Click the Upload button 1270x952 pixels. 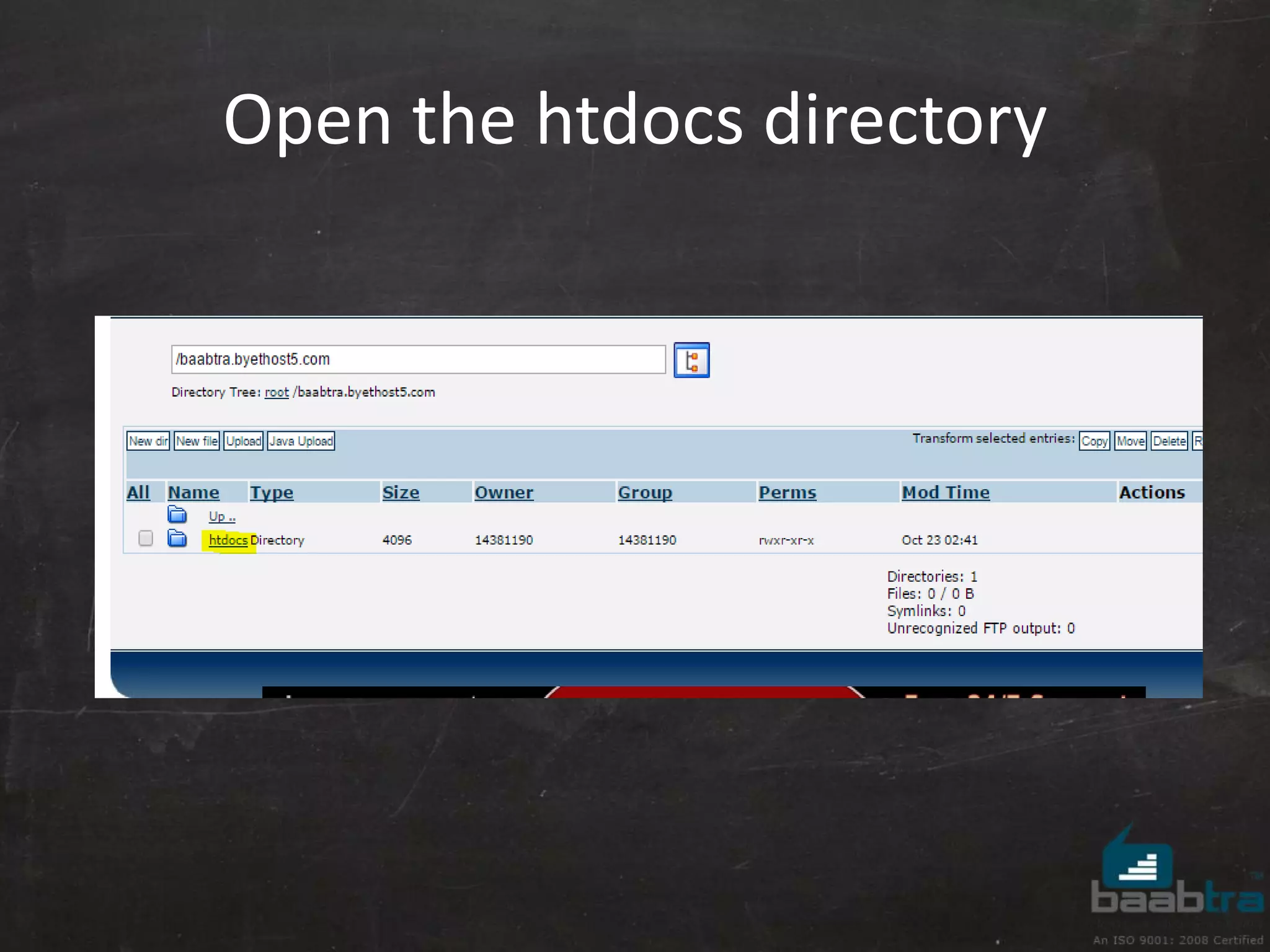pyautogui.click(x=243, y=441)
